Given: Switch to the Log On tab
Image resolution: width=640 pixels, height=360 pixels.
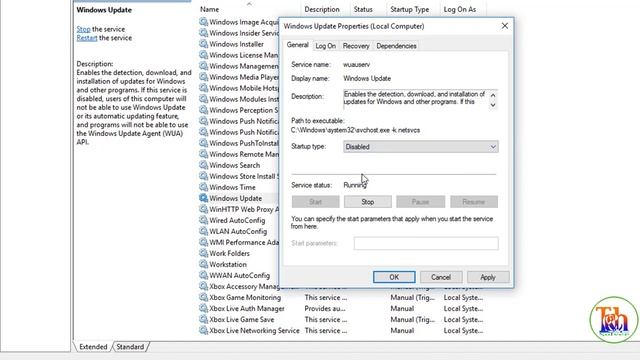Looking at the screenshot, I should point(325,46).
